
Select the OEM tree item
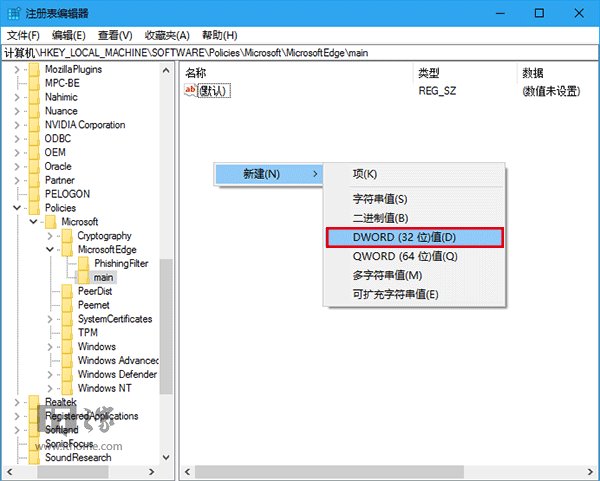click(55, 153)
